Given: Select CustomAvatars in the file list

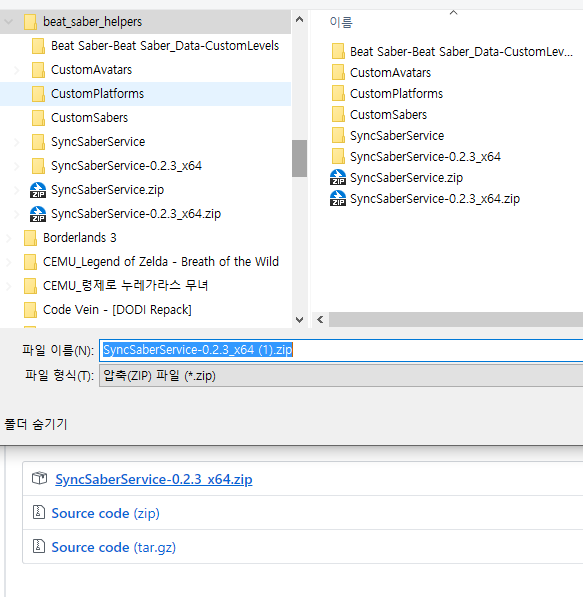Looking at the screenshot, I should click(x=390, y=73).
